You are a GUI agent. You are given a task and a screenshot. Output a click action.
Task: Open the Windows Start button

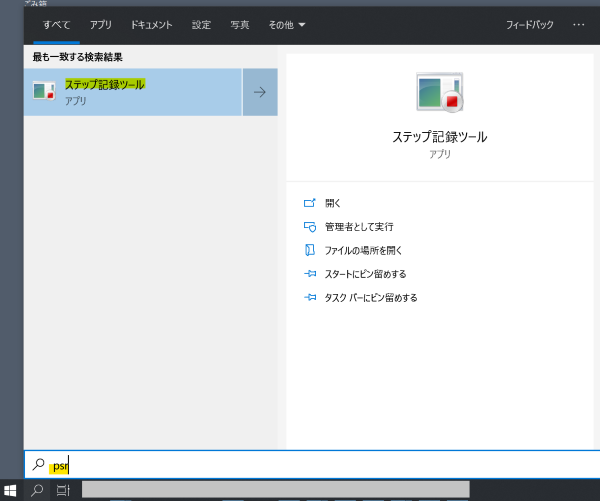(x=10, y=490)
